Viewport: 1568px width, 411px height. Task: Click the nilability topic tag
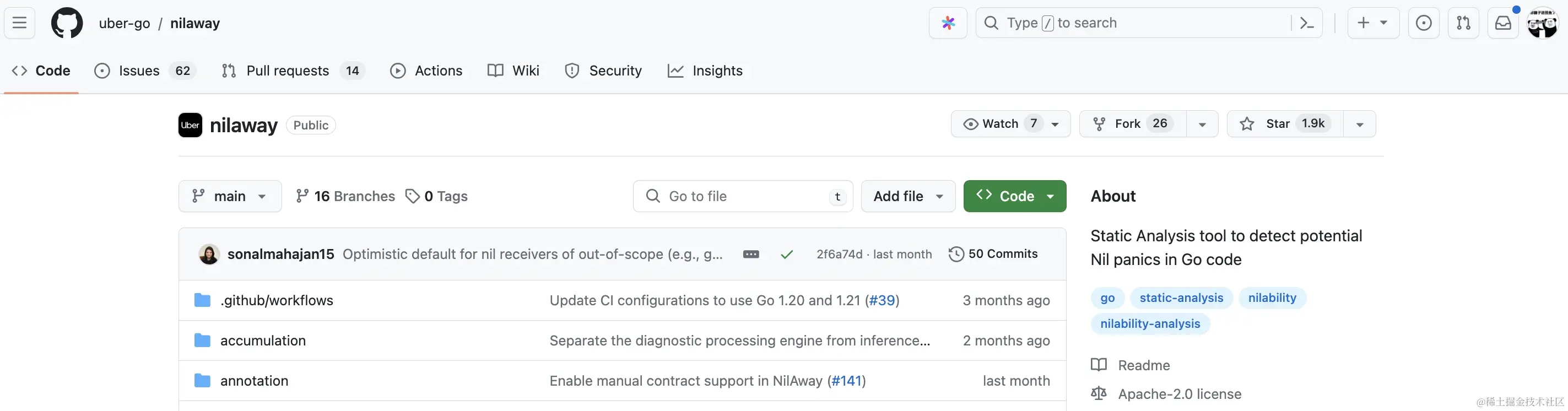tap(1272, 298)
